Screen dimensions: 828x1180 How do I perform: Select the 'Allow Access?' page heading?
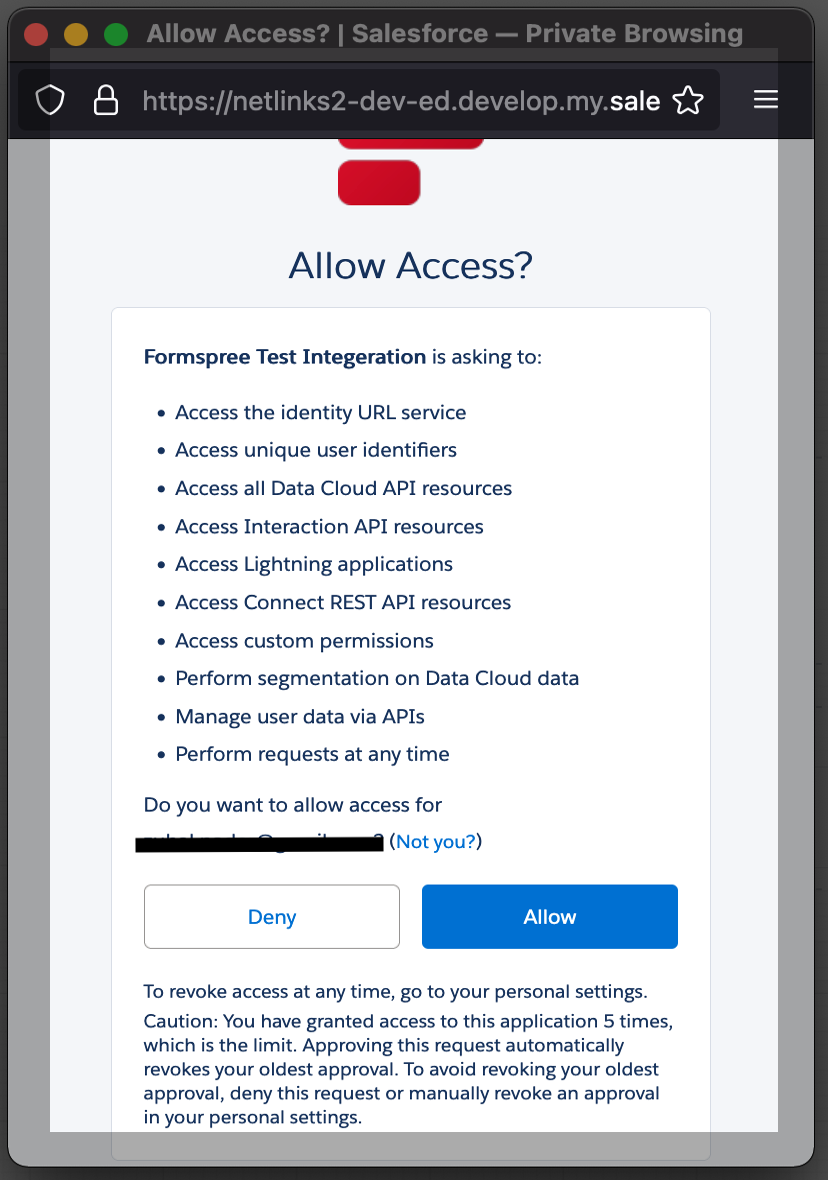410,265
